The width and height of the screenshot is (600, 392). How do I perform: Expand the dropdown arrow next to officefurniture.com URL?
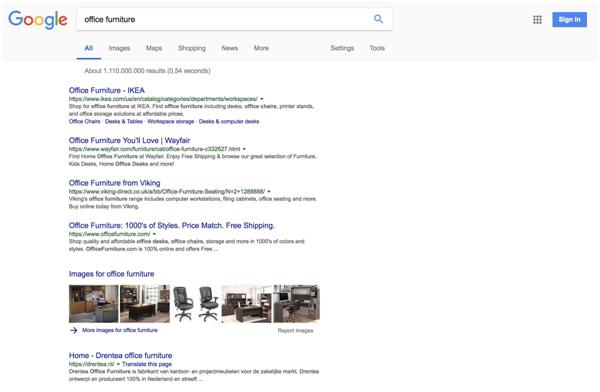coord(154,234)
